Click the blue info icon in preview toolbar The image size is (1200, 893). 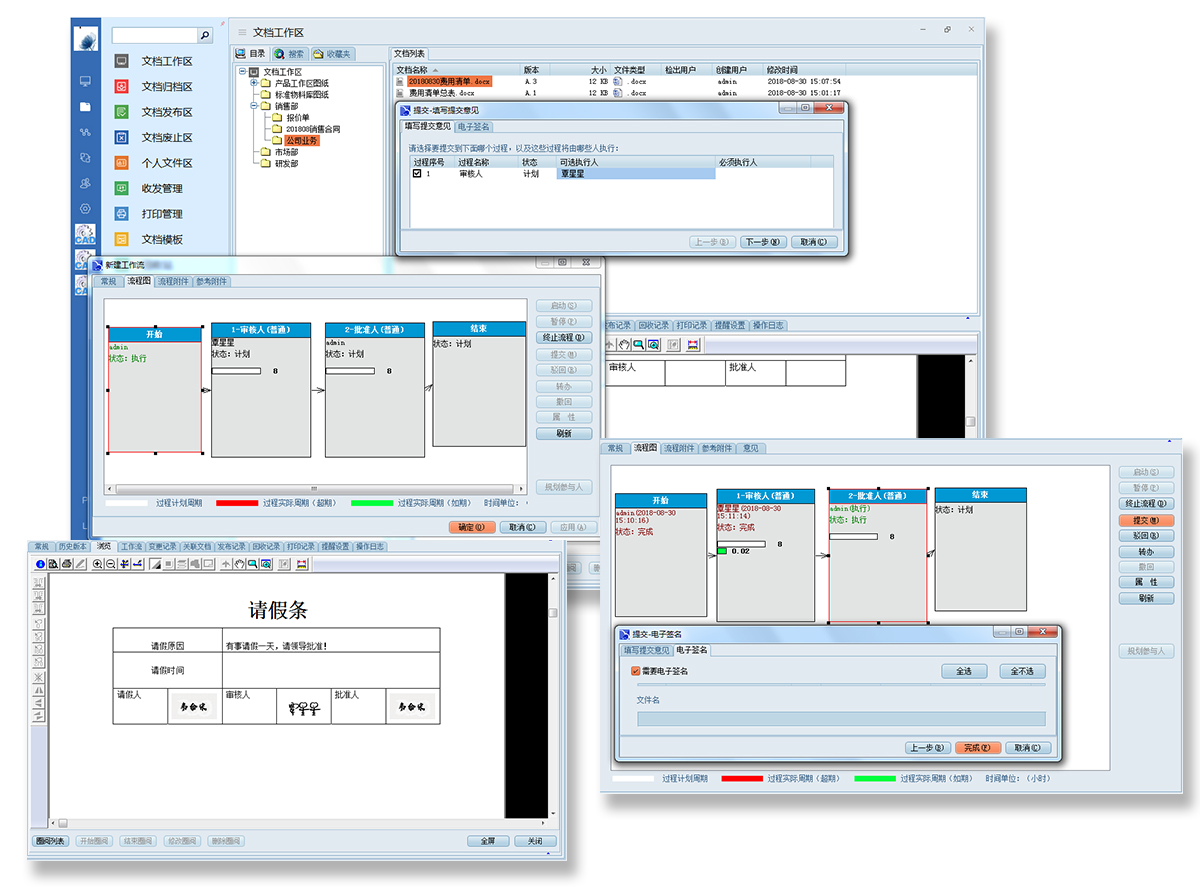(40, 564)
